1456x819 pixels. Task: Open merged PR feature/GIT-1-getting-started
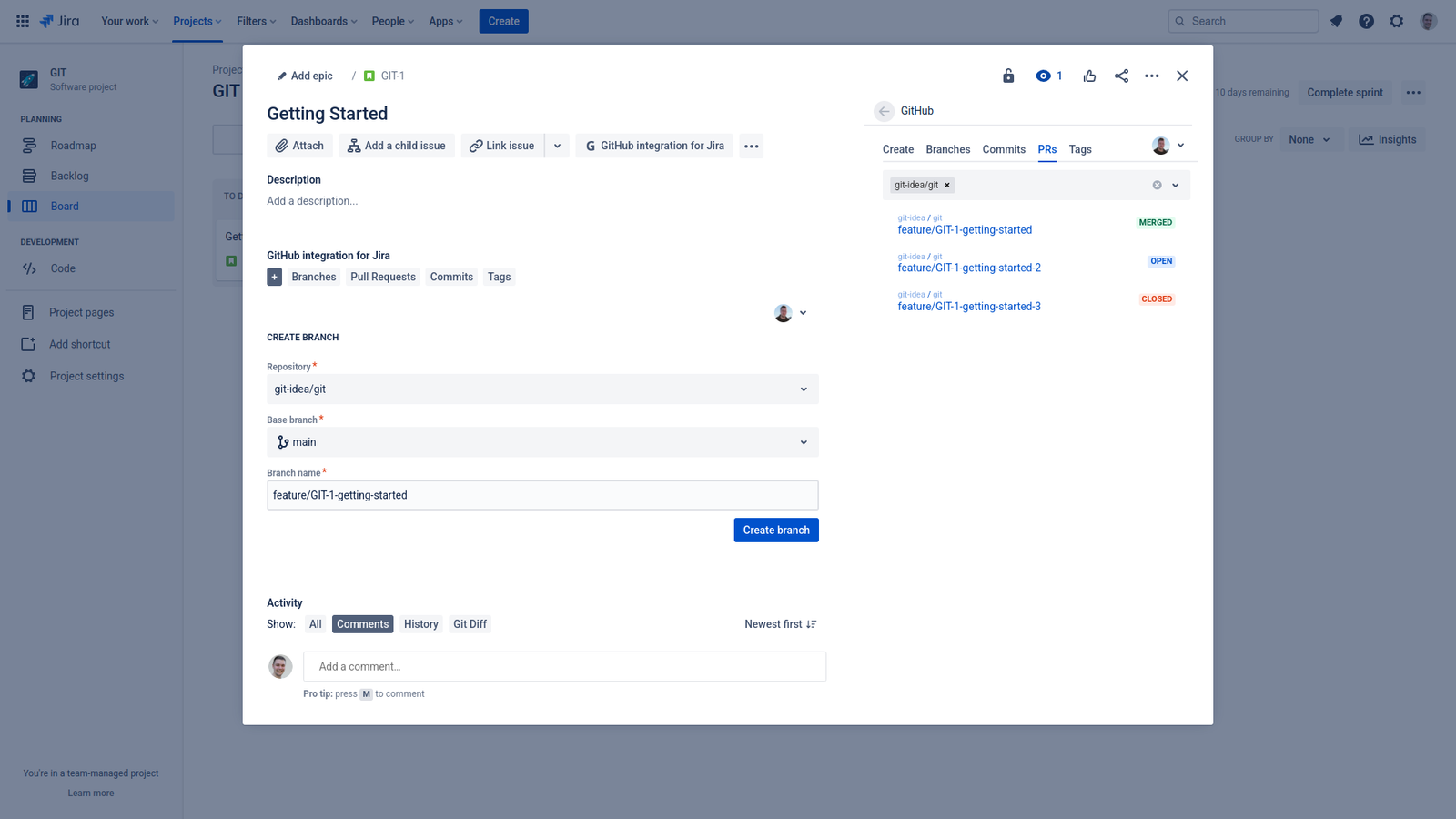pos(965,230)
